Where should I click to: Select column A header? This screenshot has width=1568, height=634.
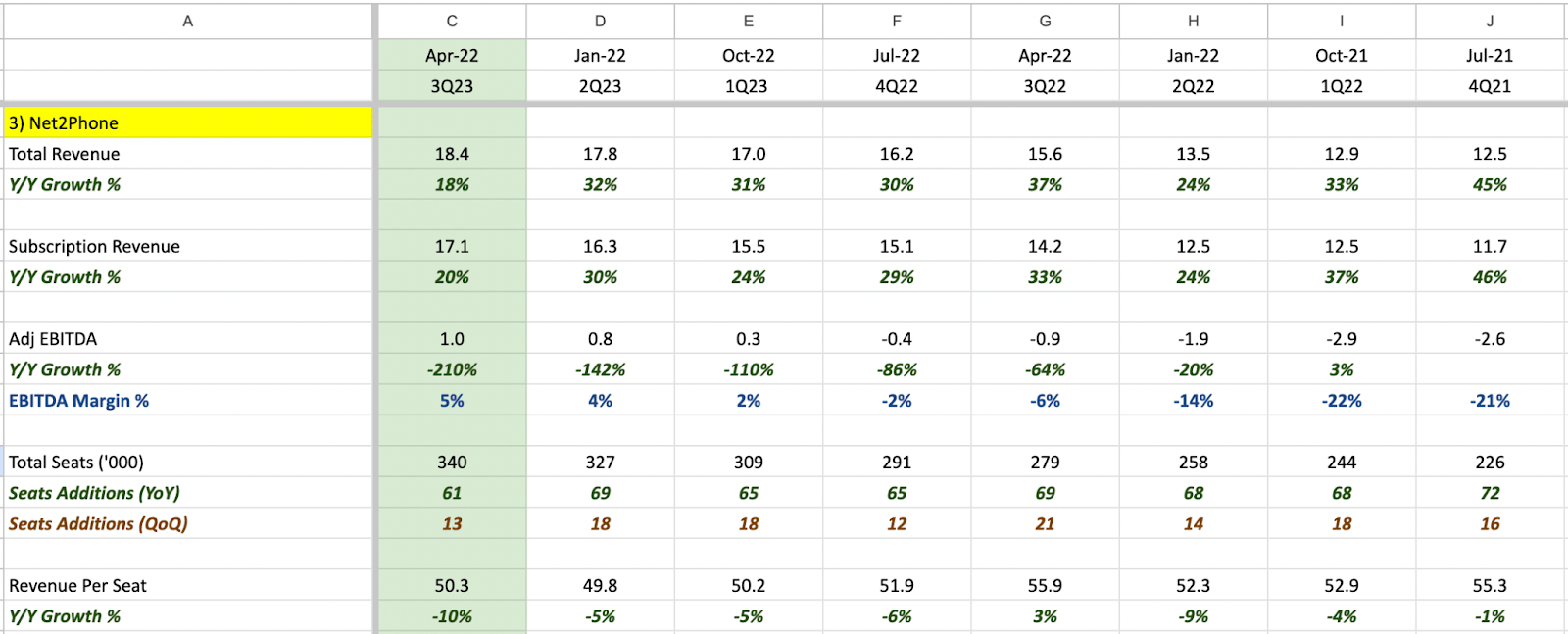[187, 21]
